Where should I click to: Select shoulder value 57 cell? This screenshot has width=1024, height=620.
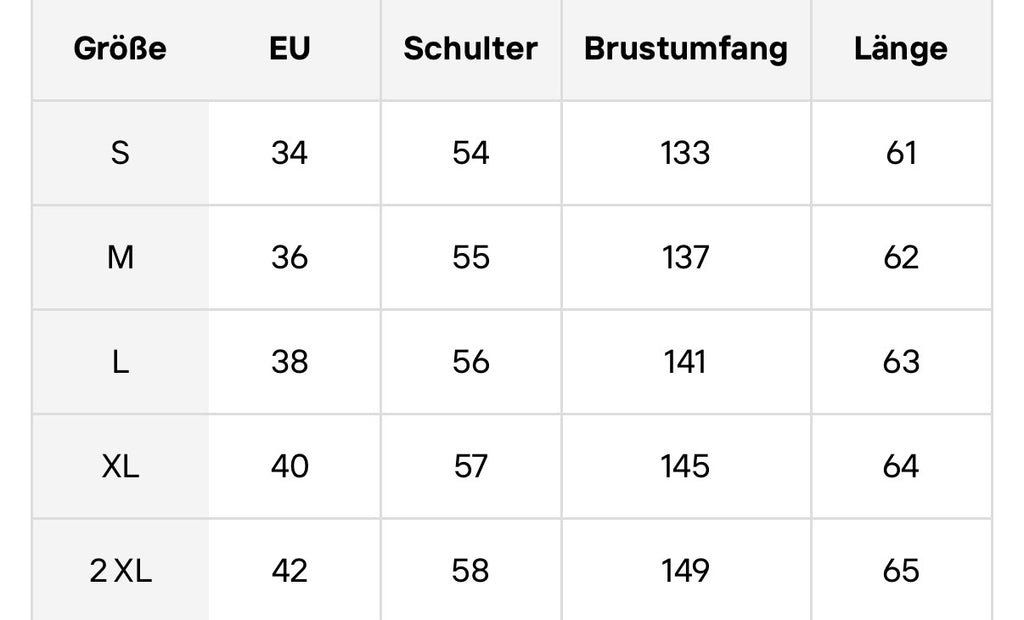[x=470, y=466]
